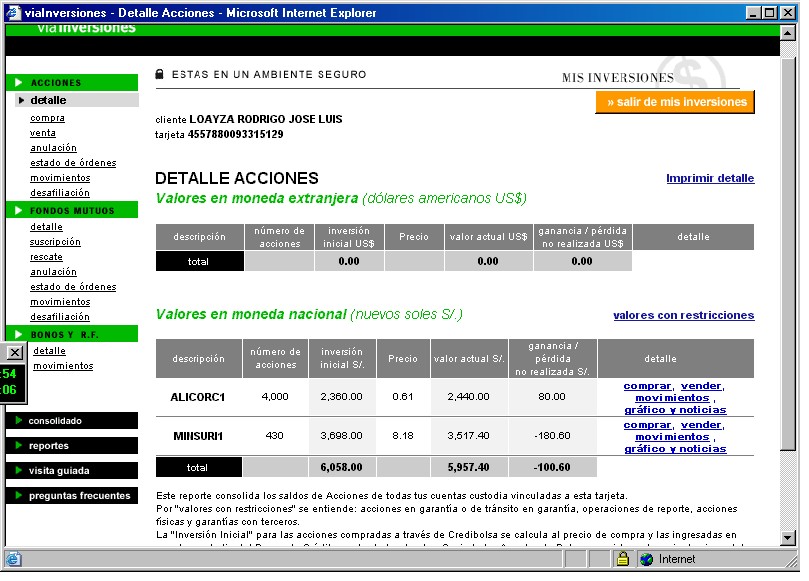Click the '8.18' price cell for MINSURI1
Screen dimensions: 809x581
pos(402,435)
